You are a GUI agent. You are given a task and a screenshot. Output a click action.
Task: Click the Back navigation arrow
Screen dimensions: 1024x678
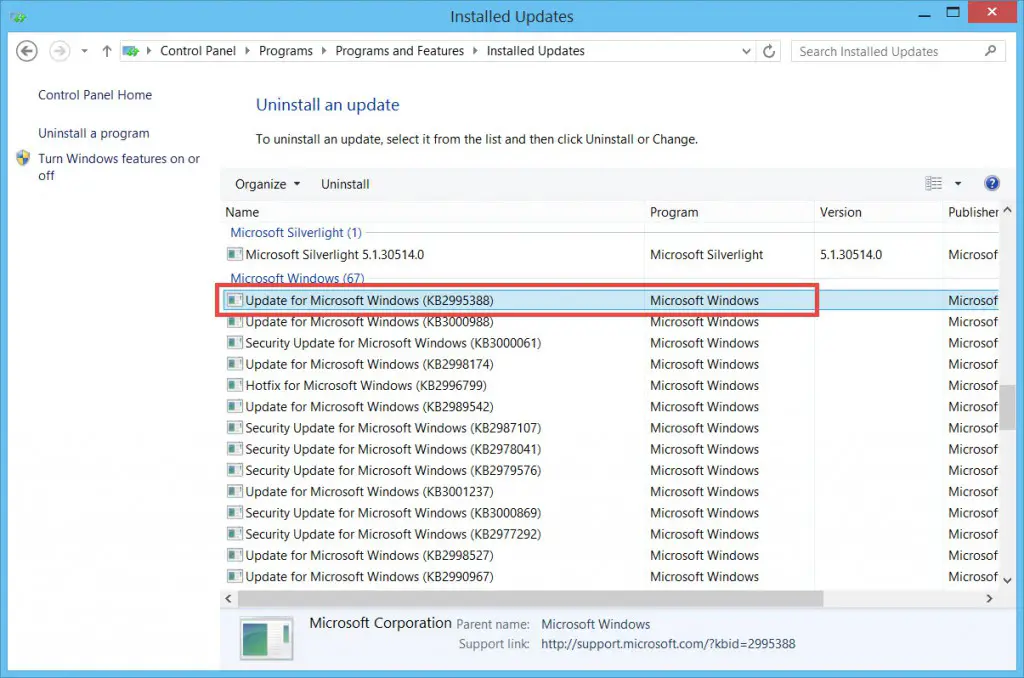(27, 51)
